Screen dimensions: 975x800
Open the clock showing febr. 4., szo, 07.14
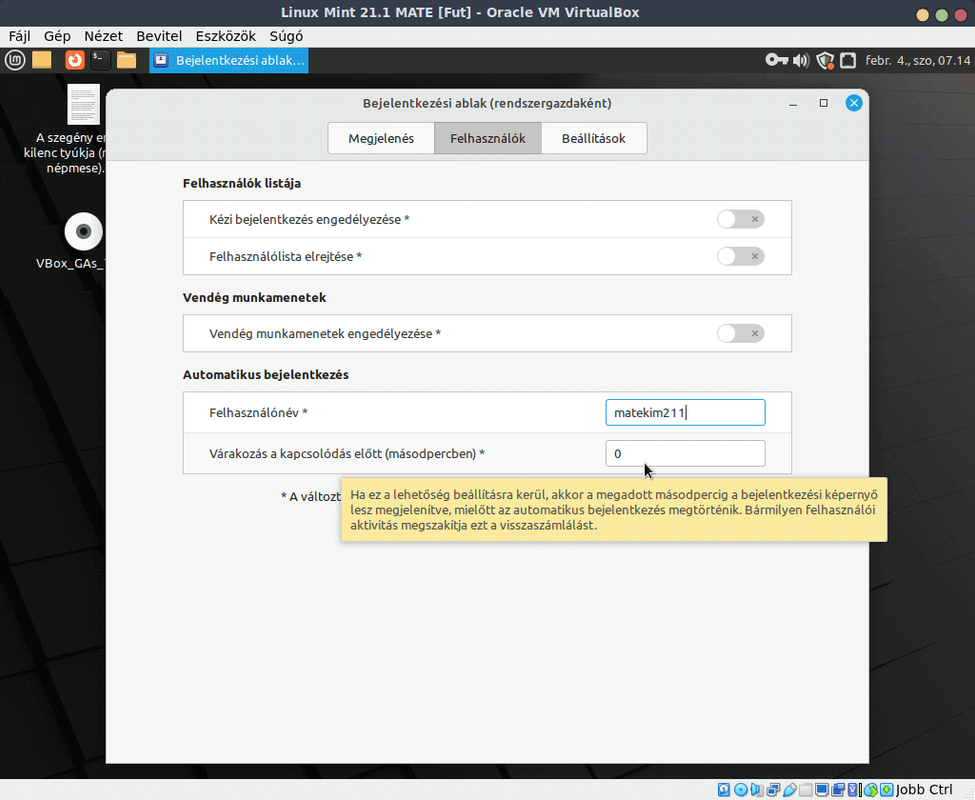[917, 60]
